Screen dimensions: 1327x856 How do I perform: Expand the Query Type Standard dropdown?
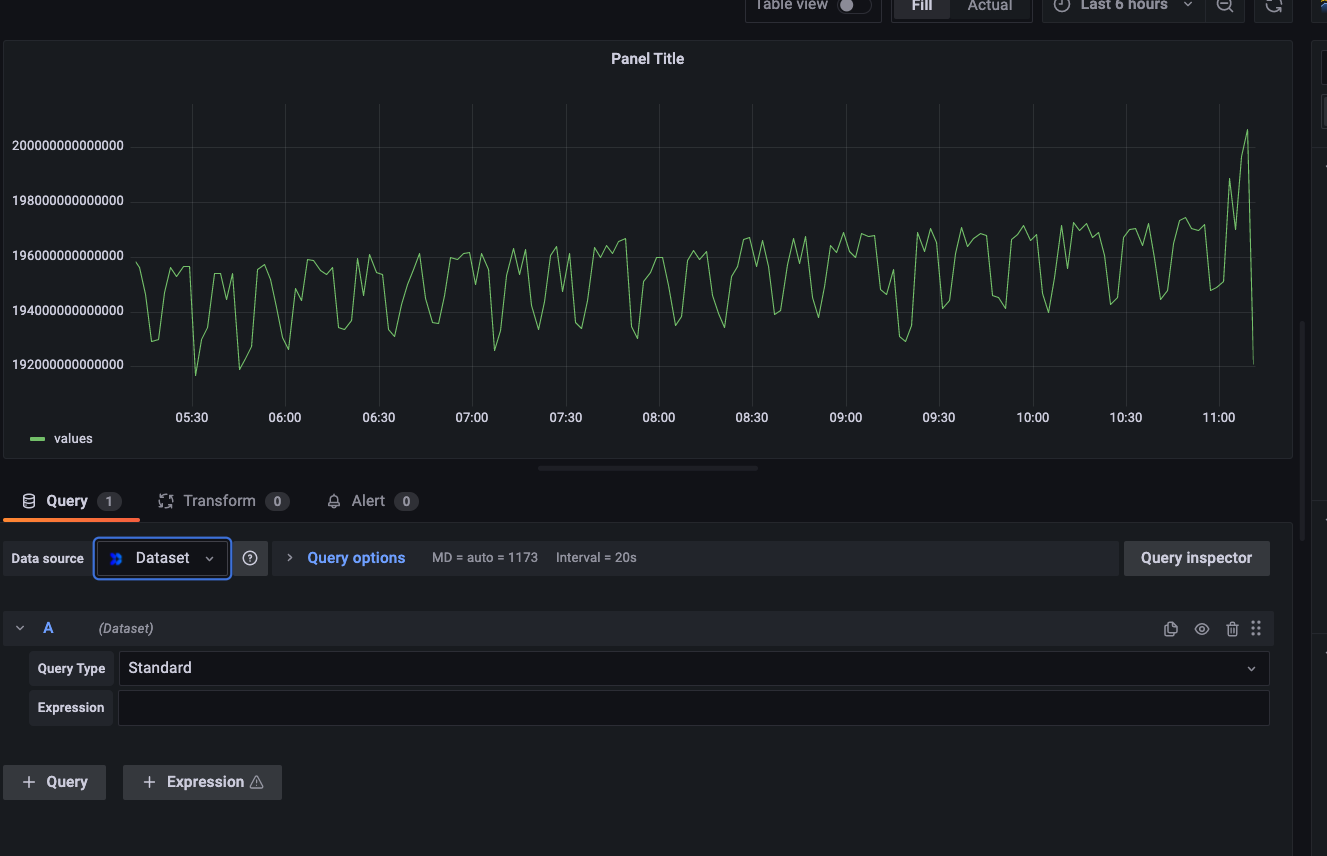coord(694,668)
